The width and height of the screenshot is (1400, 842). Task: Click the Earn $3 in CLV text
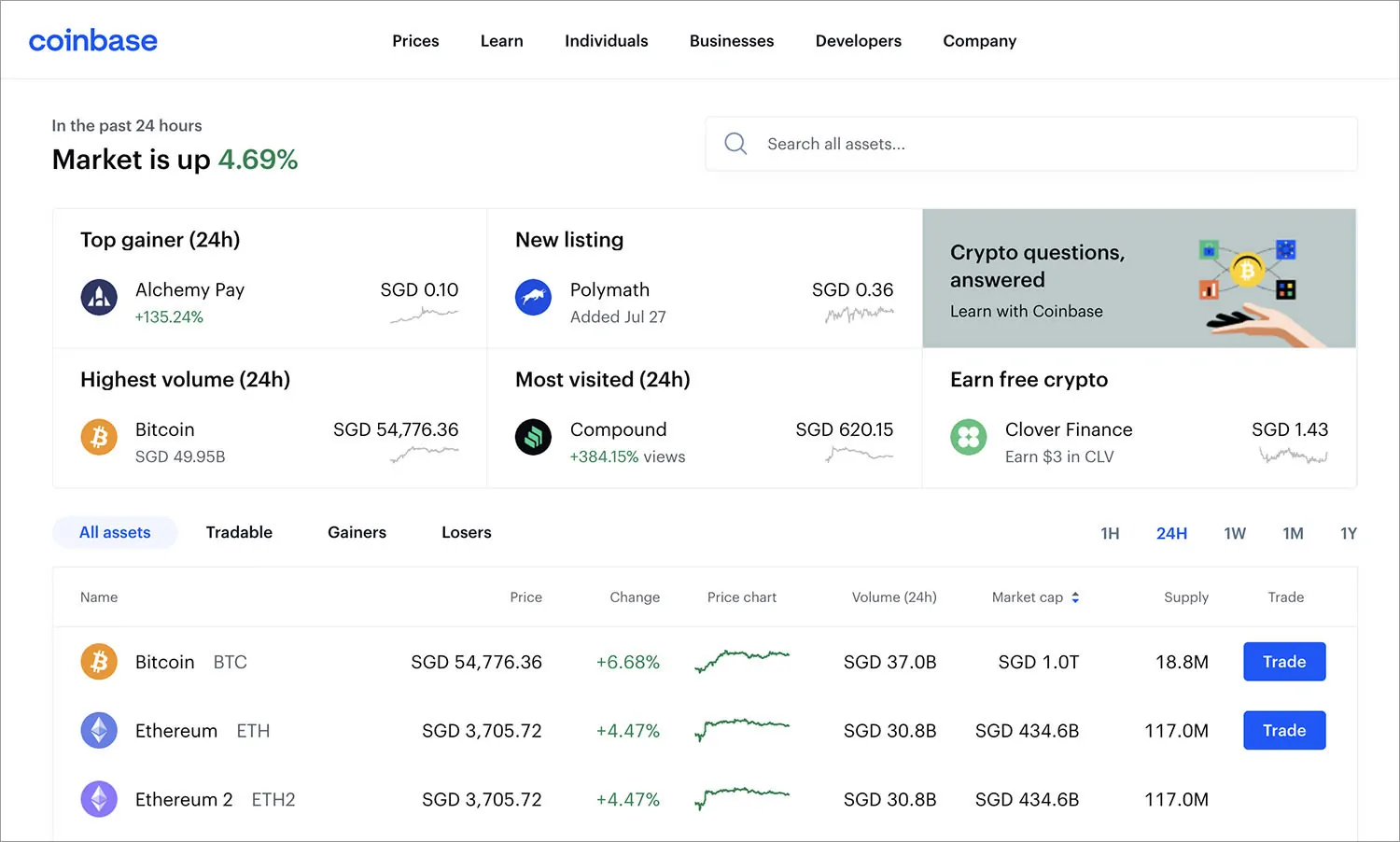[1059, 456]
